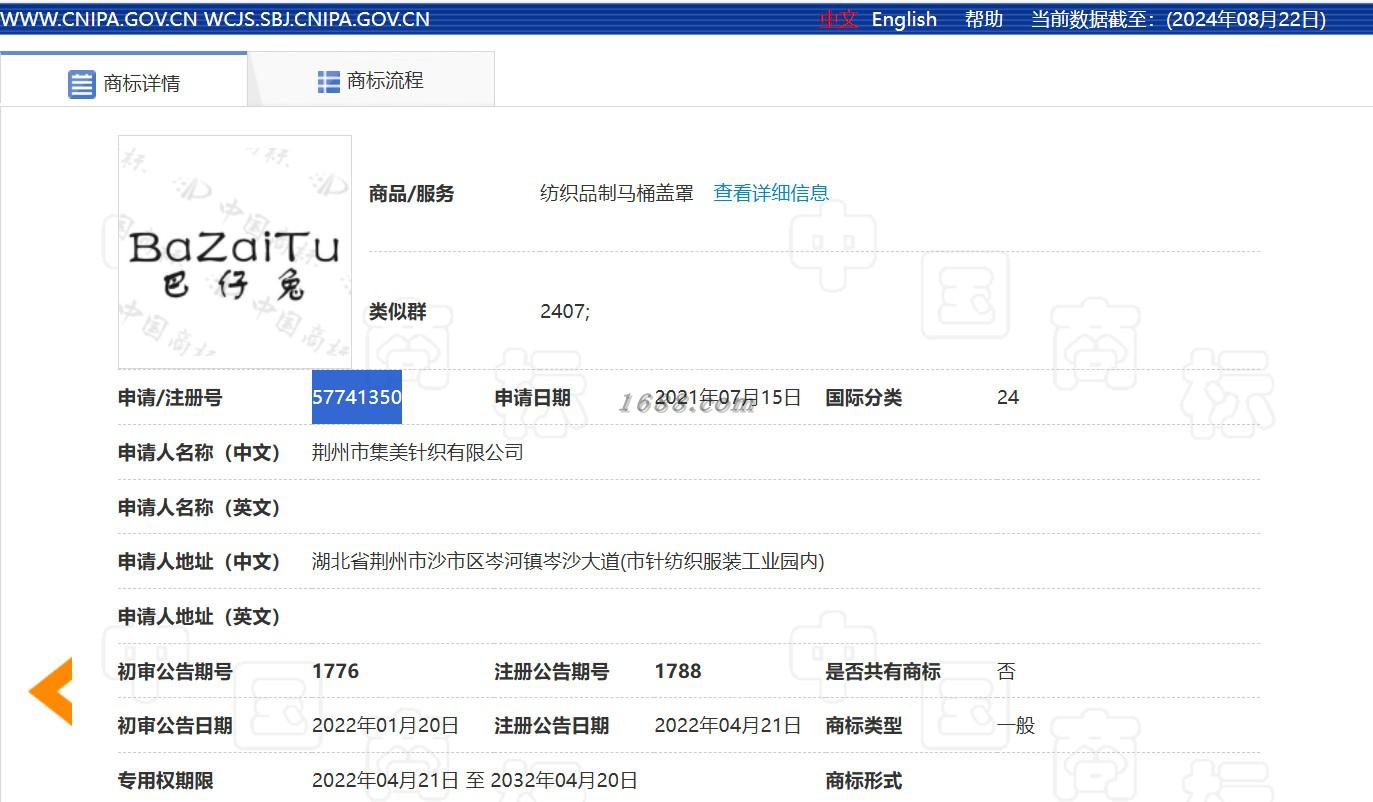Click the 申请人名称（中文） label
1373x802 pixels.
click(200, 453)
